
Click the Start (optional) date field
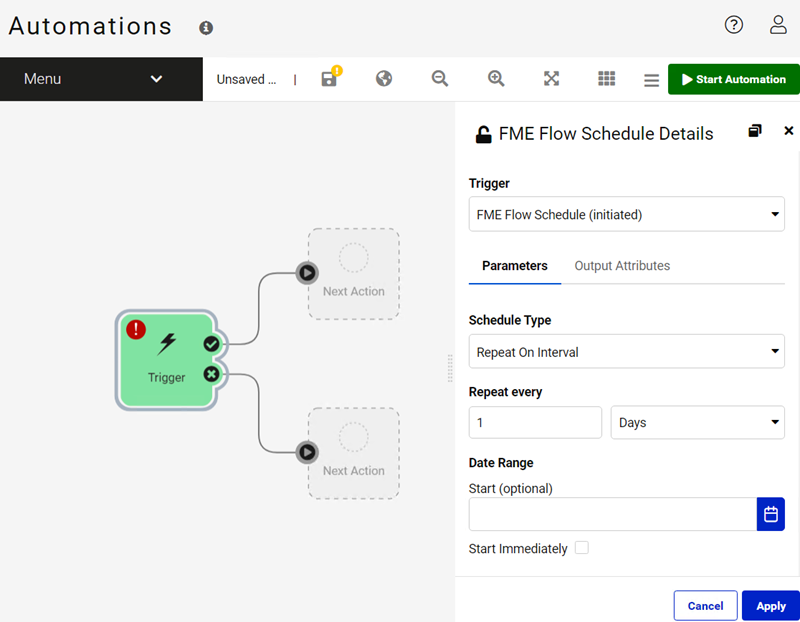coord(613,514)
